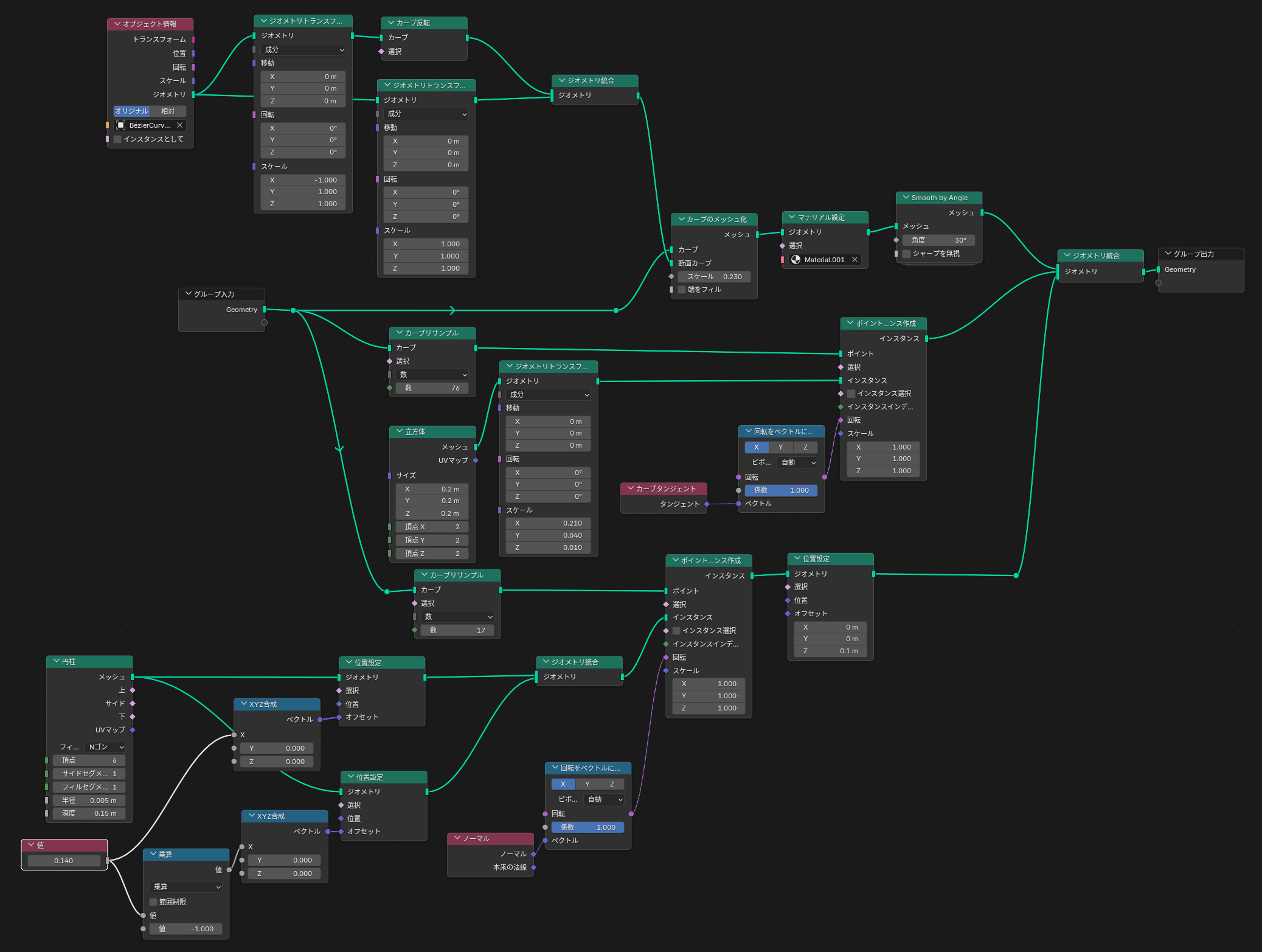Enable the シャープを無視 checkbox
Image resolution: width=1262 pixels, height=952 pixels.
tap(907, 254)
